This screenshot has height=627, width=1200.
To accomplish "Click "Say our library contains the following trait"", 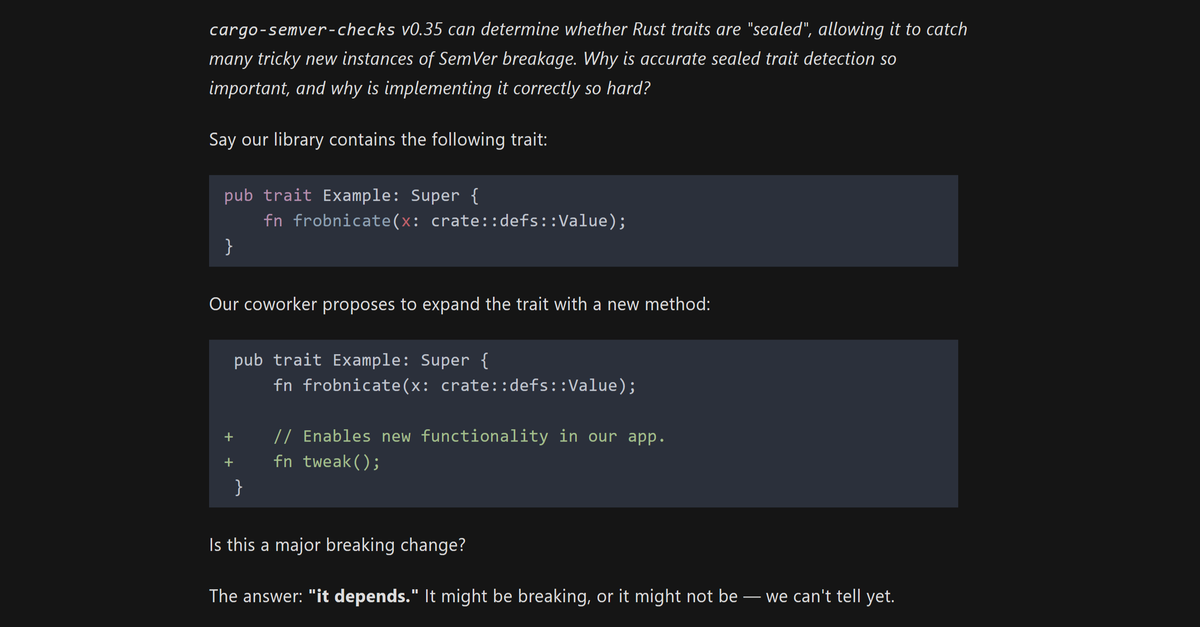I will point(377,139).
